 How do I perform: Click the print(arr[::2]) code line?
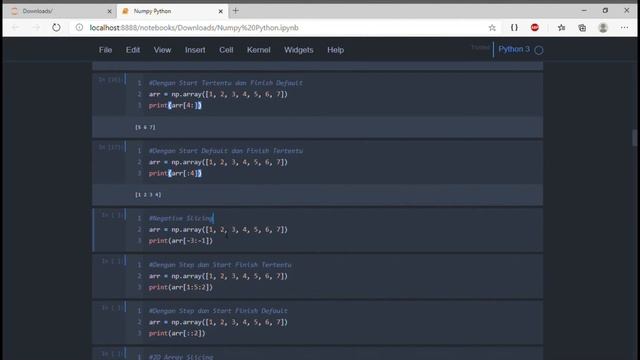[x=177, y=333]
